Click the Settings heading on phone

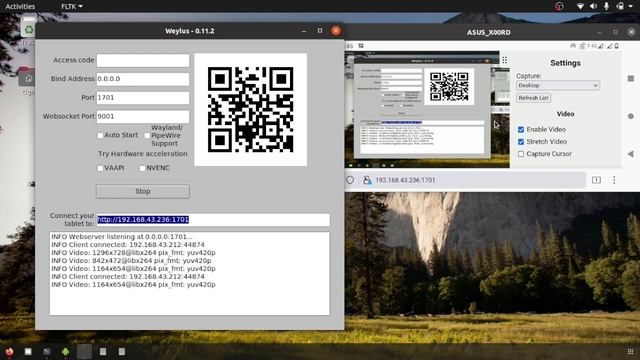tap(565, 63)
